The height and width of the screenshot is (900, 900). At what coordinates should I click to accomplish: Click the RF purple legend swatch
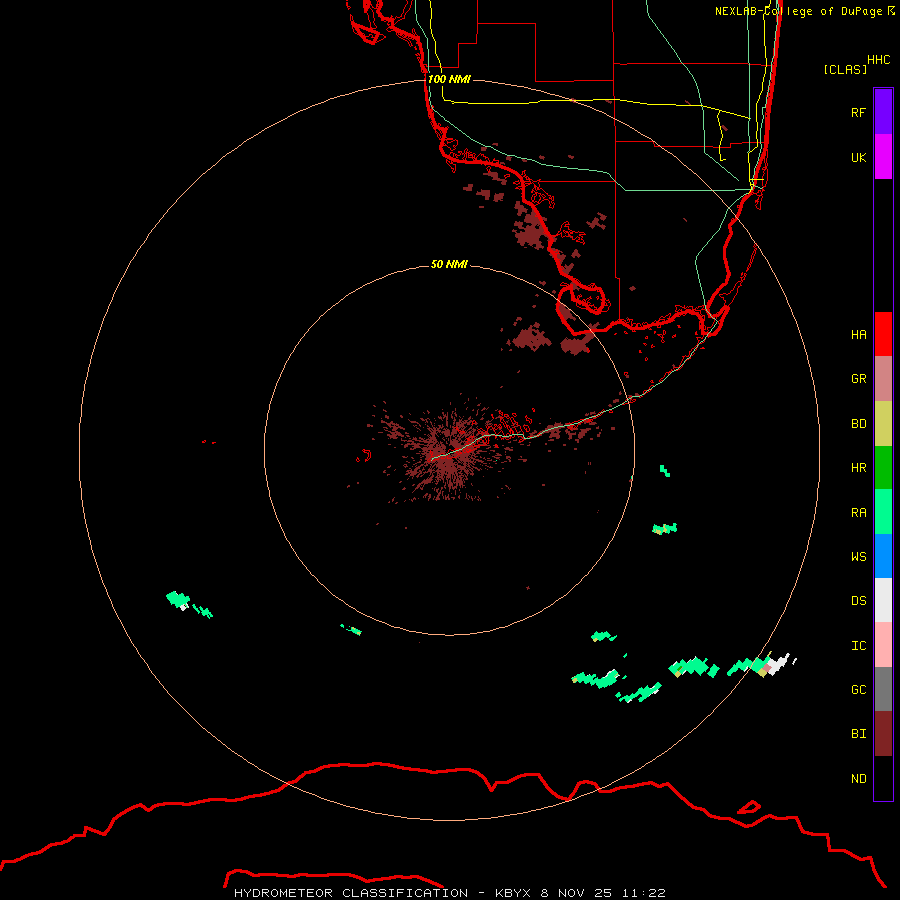click(883, 112)
